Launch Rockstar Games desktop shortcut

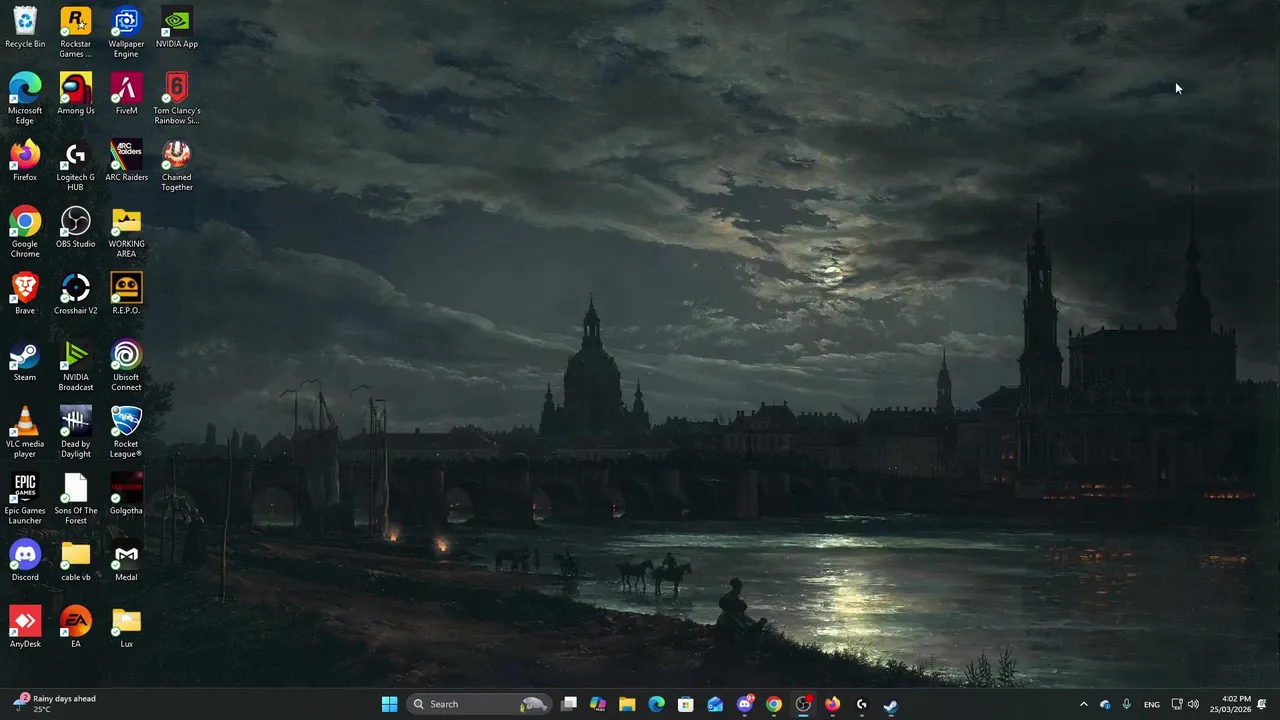(76, 33)
